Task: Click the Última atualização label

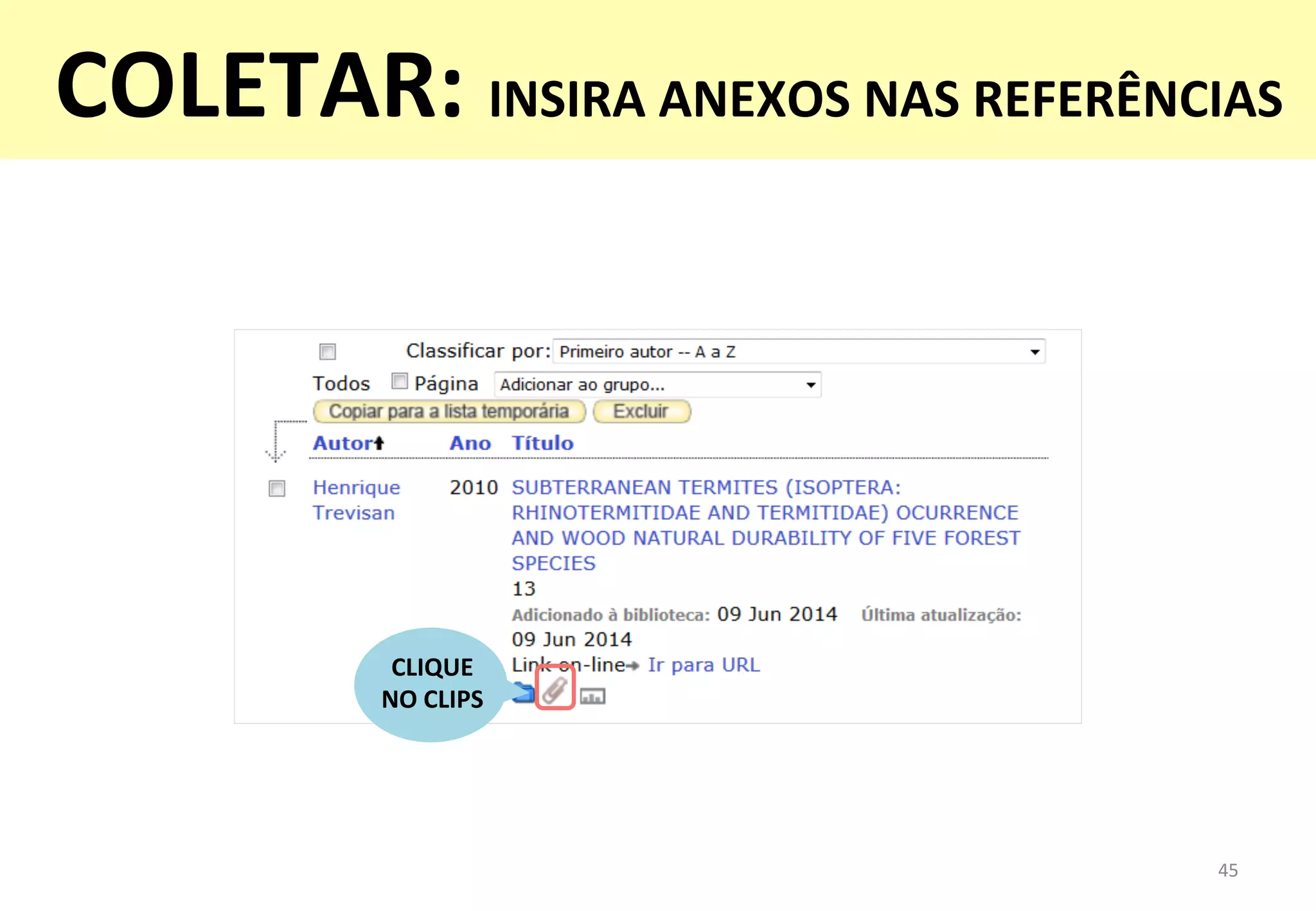Action: [x=941, y=615]
